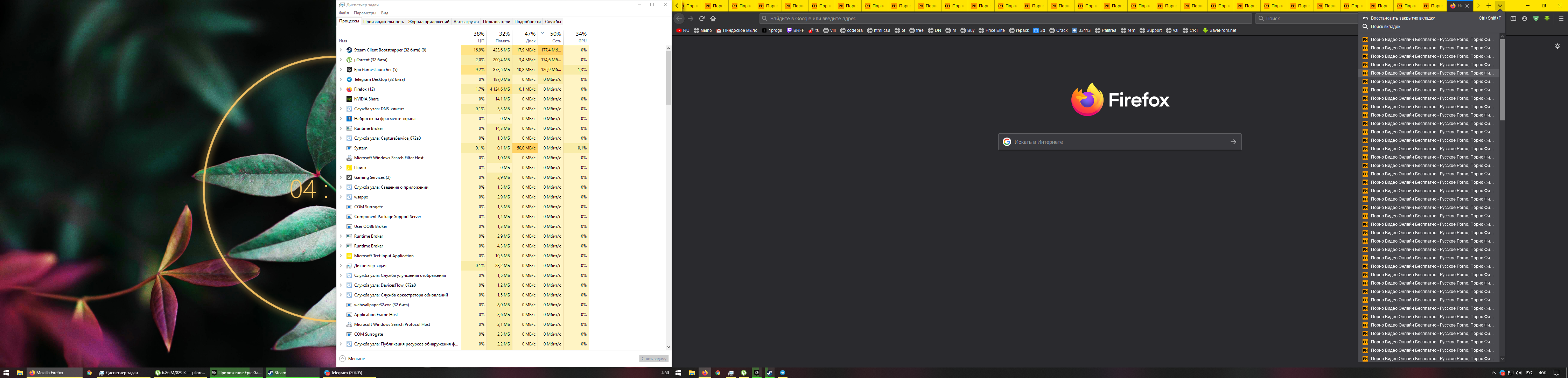Expand the Steam Client Bootstrapper process
Viewport: 1568px width, 378px height.
tap(341, 50)
